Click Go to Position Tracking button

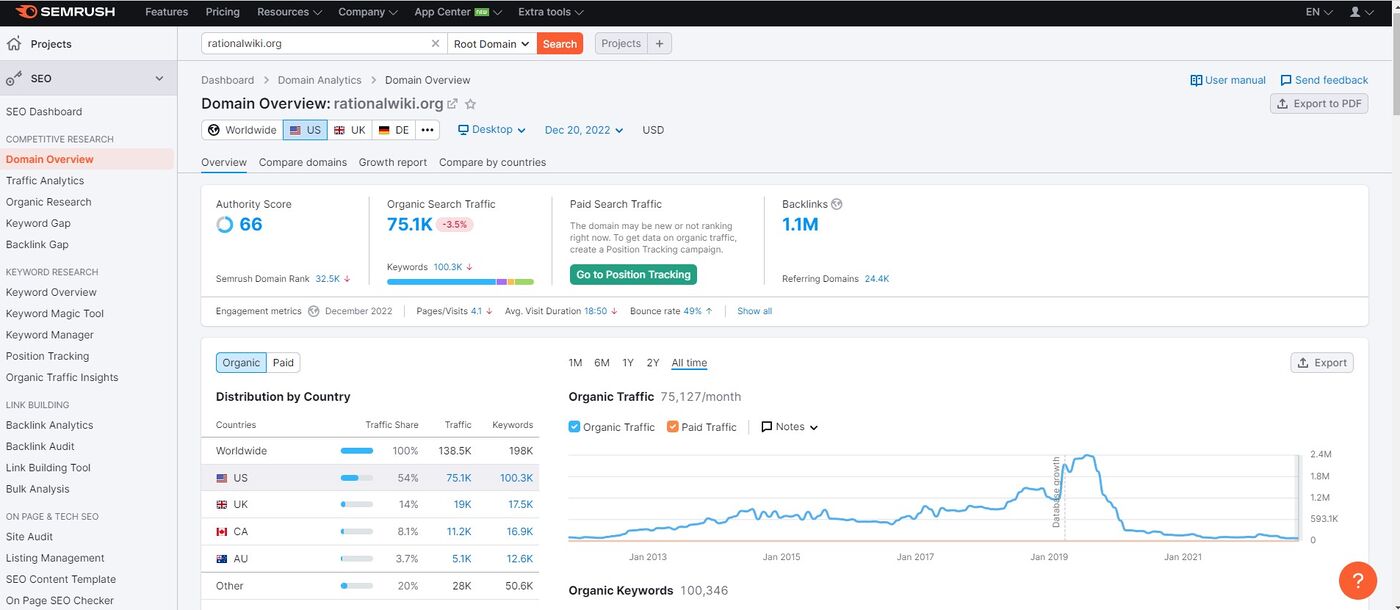point(633,275)
